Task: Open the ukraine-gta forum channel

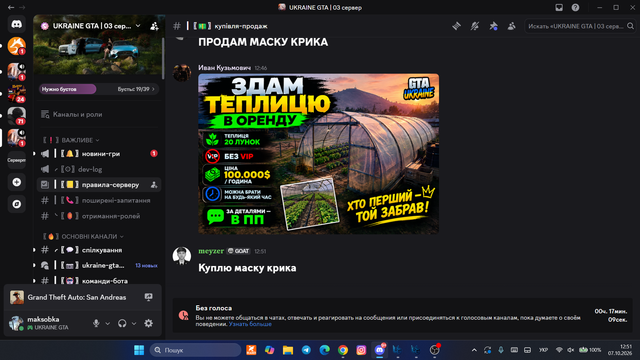Action: [98, 265]
